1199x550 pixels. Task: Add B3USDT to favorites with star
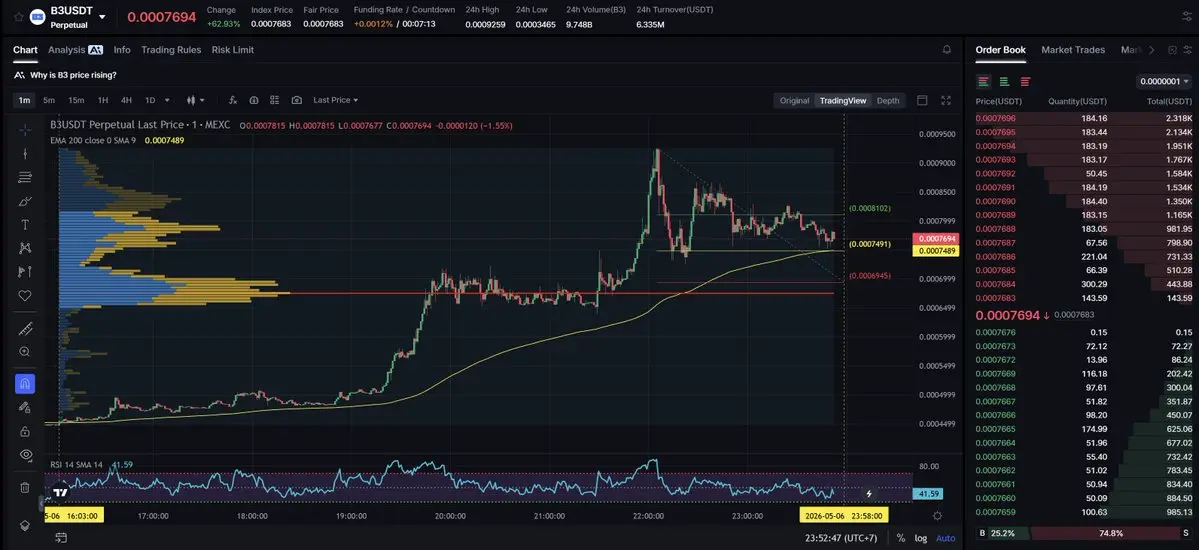(x=18, y=17)
